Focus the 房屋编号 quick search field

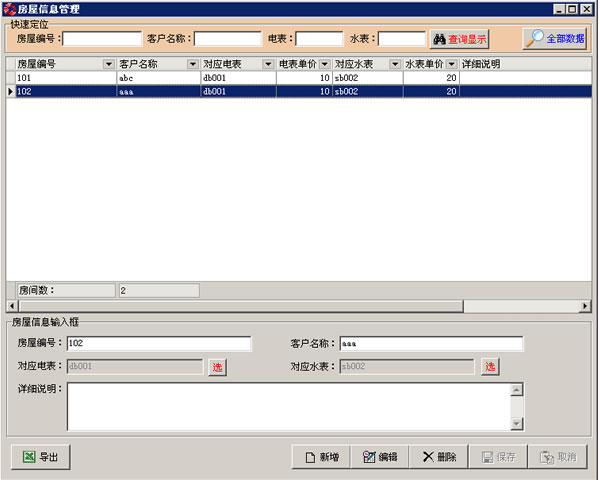point(102,39)
